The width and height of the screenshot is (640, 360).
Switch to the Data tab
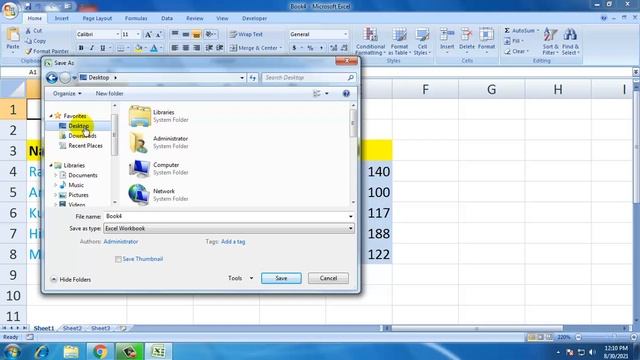pos(167,18)
